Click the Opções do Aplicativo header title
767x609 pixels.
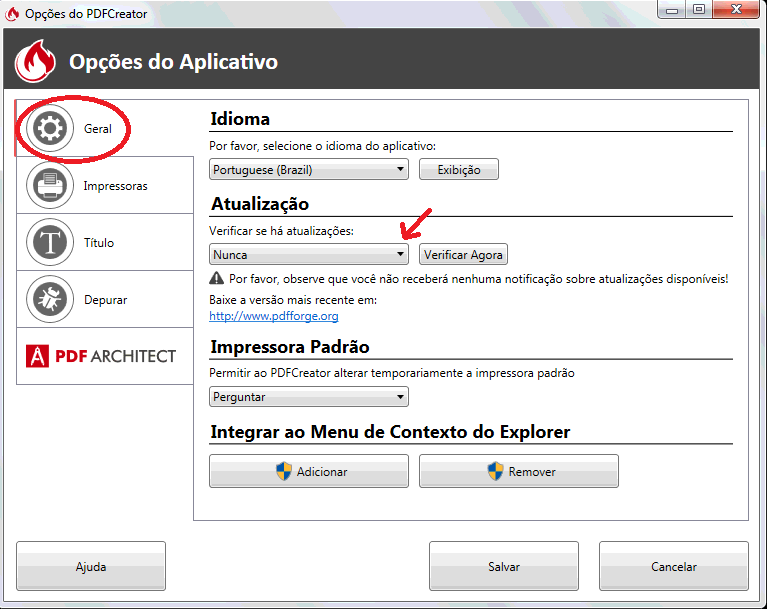(x=173, y=62)
